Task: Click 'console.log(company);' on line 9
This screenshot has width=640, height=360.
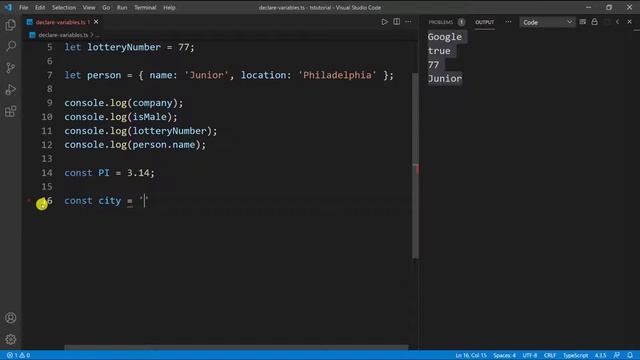Action: 124,103
